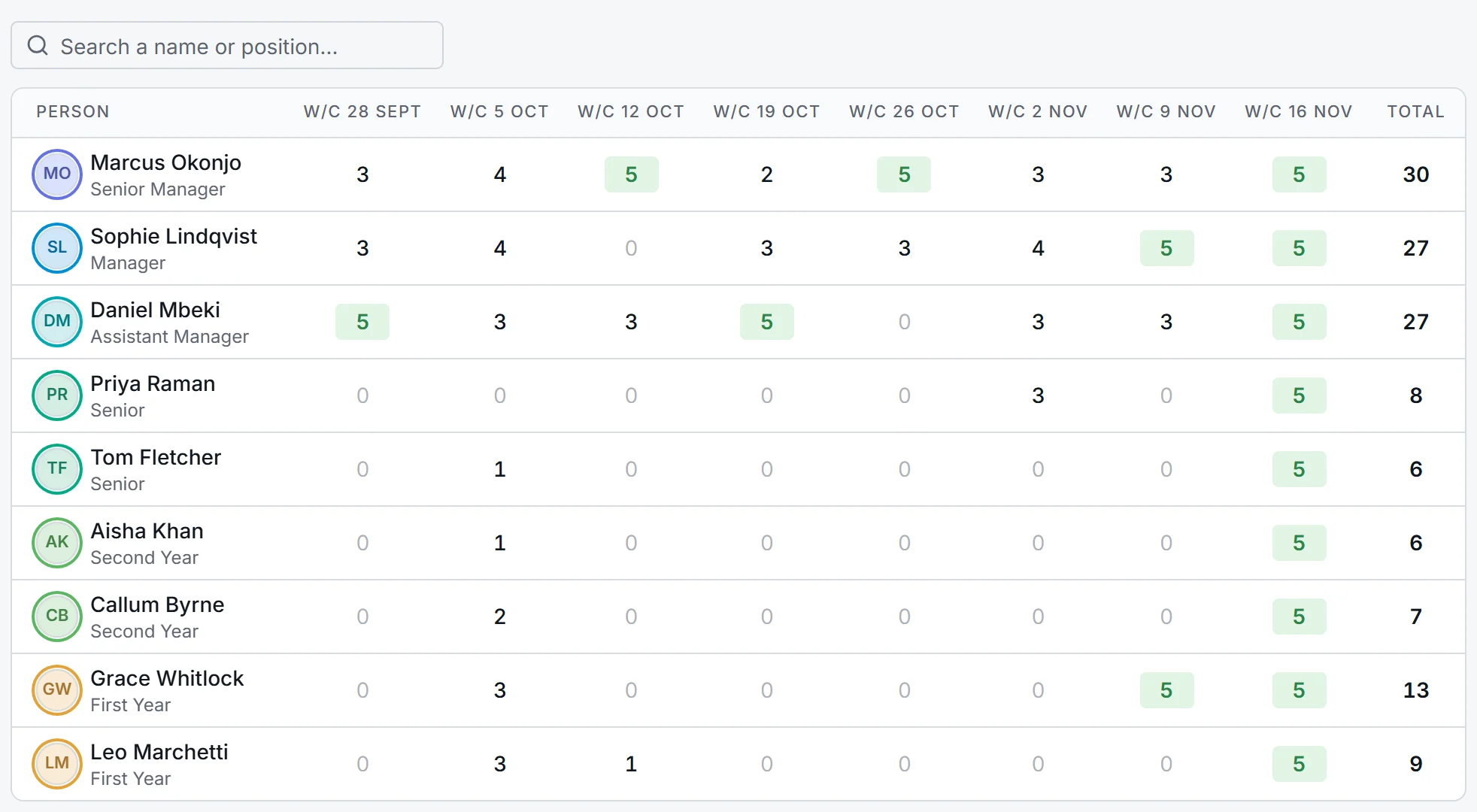Click the search magnifier icon
The image size is (1477, 812).
(38, 46)
